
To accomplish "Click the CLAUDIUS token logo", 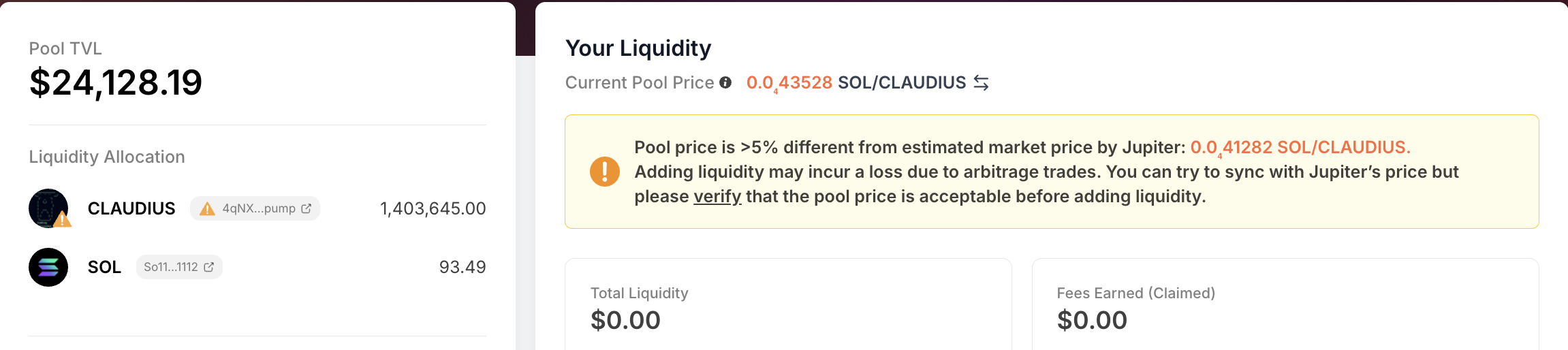I will [x=48, y=208].
